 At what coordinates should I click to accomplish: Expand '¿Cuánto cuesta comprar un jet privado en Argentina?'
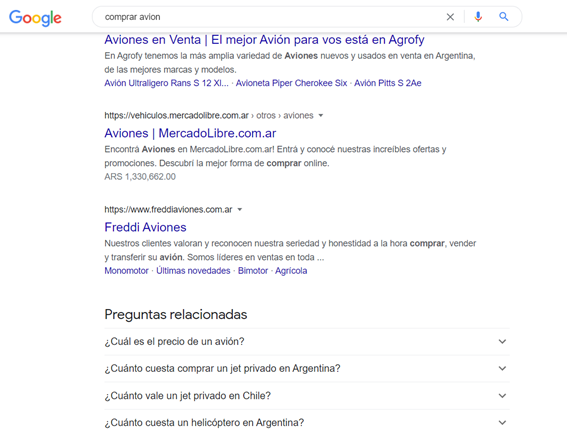tap(307, 369)
